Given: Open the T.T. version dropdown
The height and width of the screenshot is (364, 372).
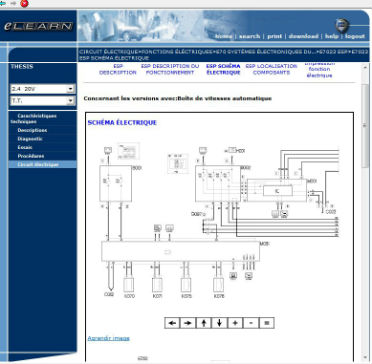Looking at the screenshot, I should coord(43,101).
